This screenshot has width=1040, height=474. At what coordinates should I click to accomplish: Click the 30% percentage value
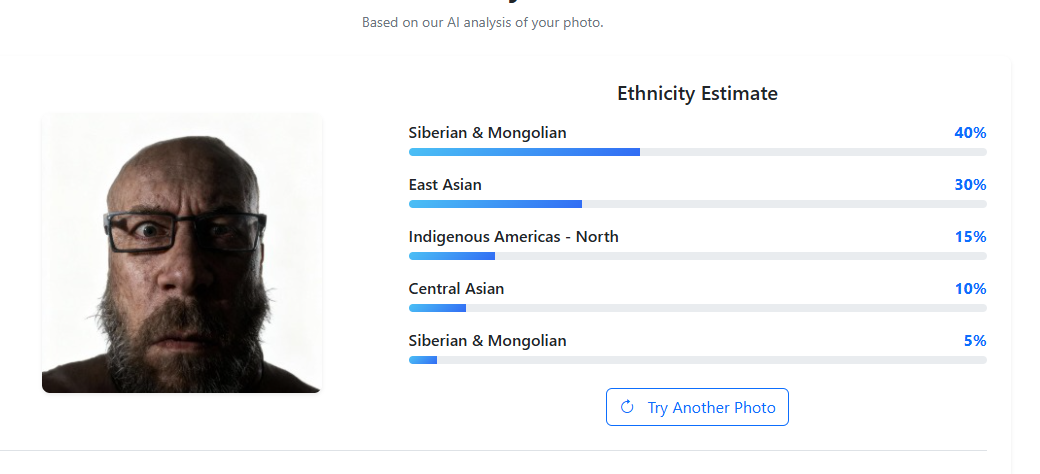[x=970, y=185]
